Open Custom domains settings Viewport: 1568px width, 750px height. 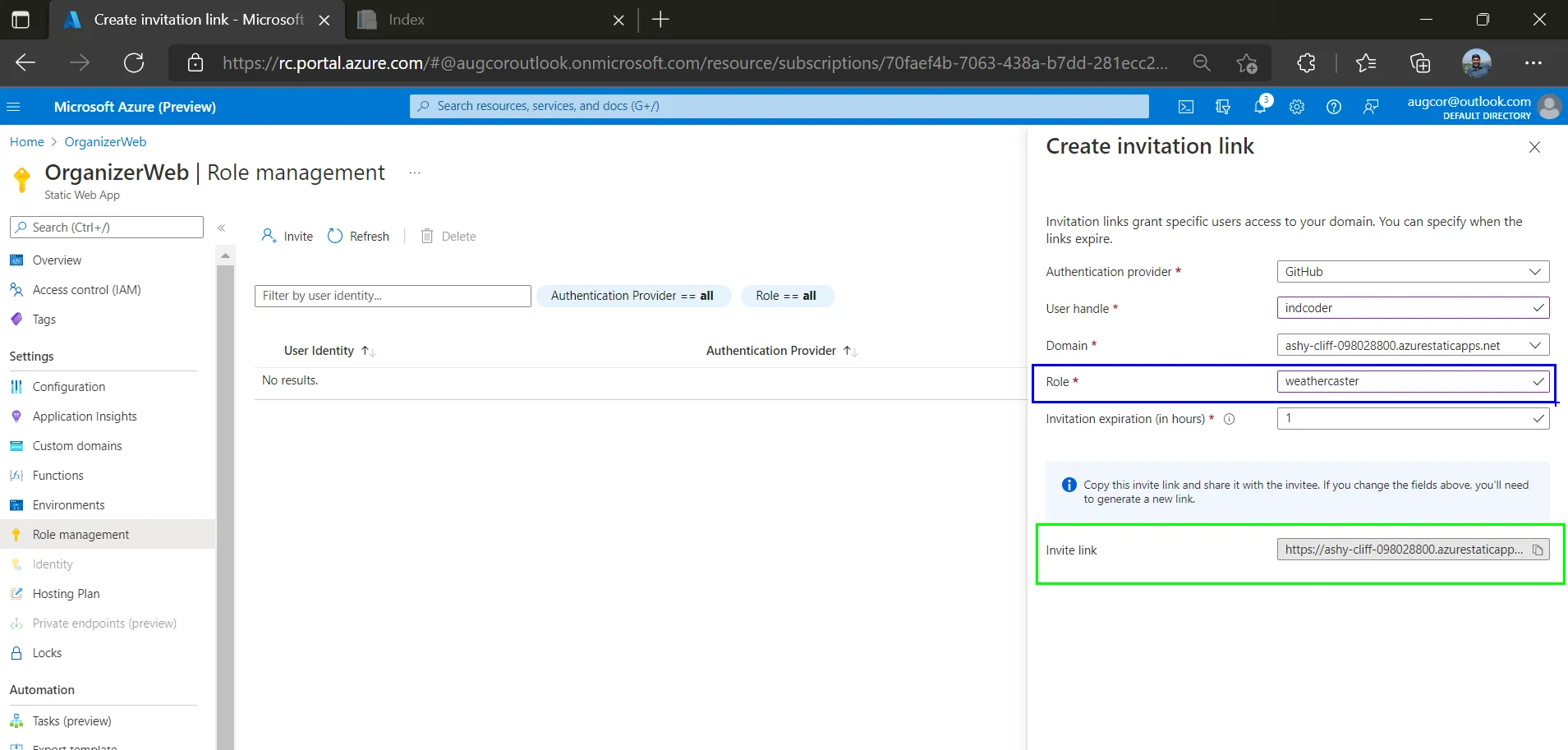[x=77, y=446]
